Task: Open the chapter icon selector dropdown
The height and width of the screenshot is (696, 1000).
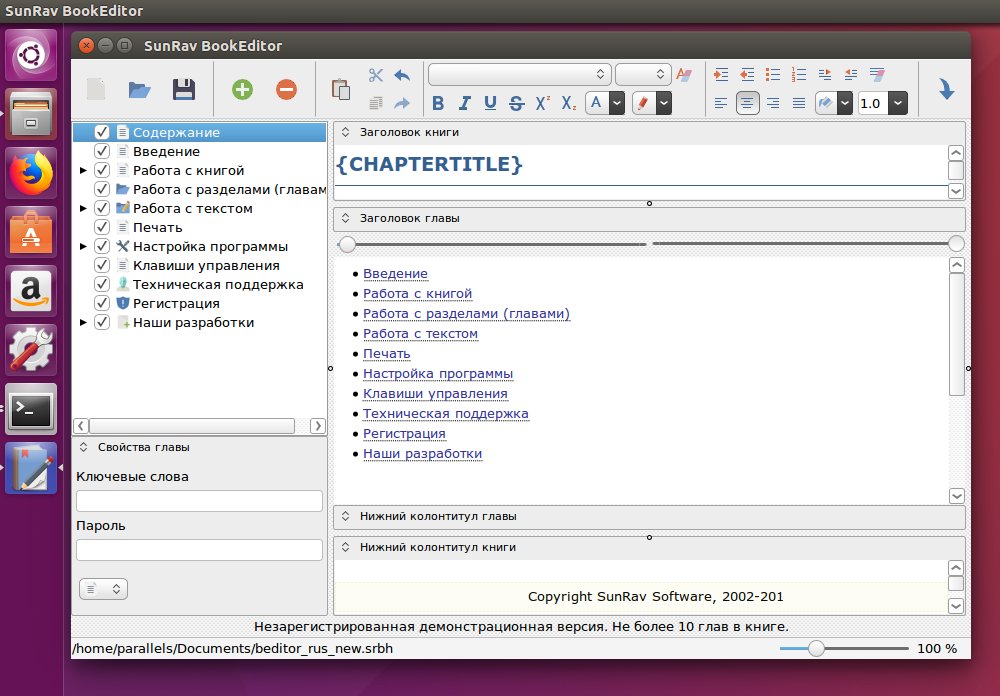Action: coord(103,589)
